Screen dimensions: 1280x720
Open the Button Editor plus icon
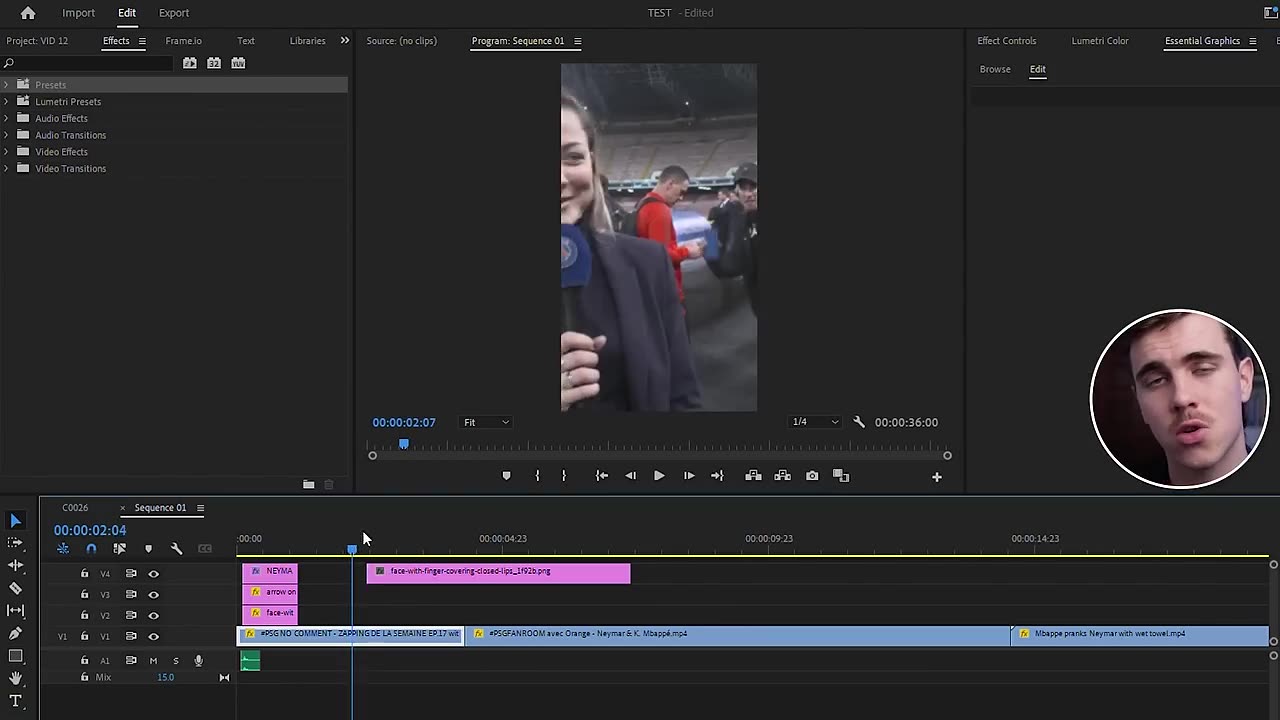[937, 477]
